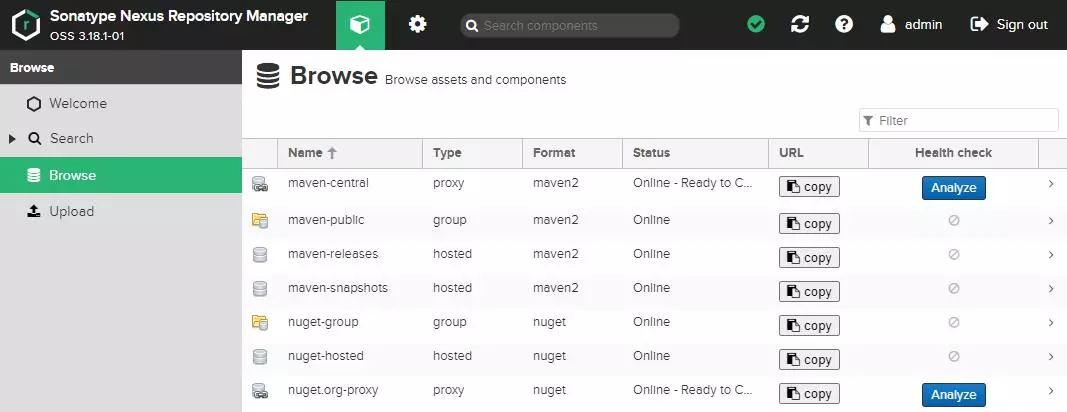Open Upload in the sidebar menu

click(x=71, y=211)
